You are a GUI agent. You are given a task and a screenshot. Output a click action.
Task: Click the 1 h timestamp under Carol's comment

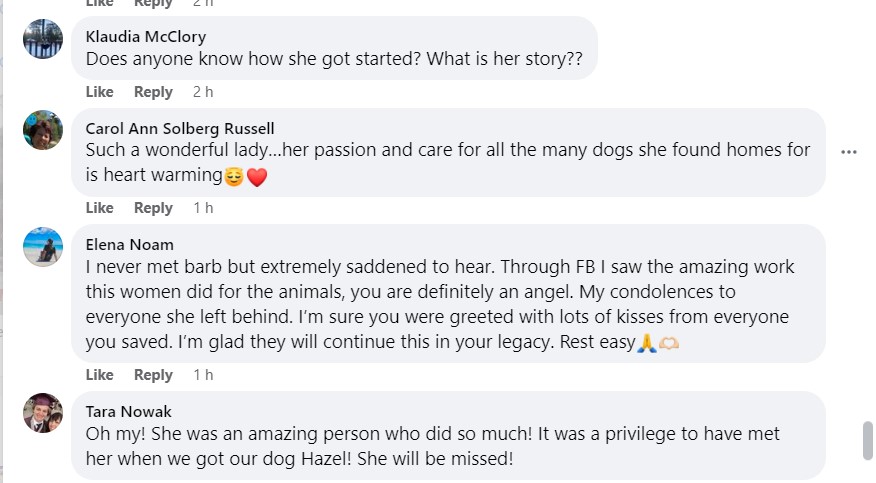click(x=203, y=208)
